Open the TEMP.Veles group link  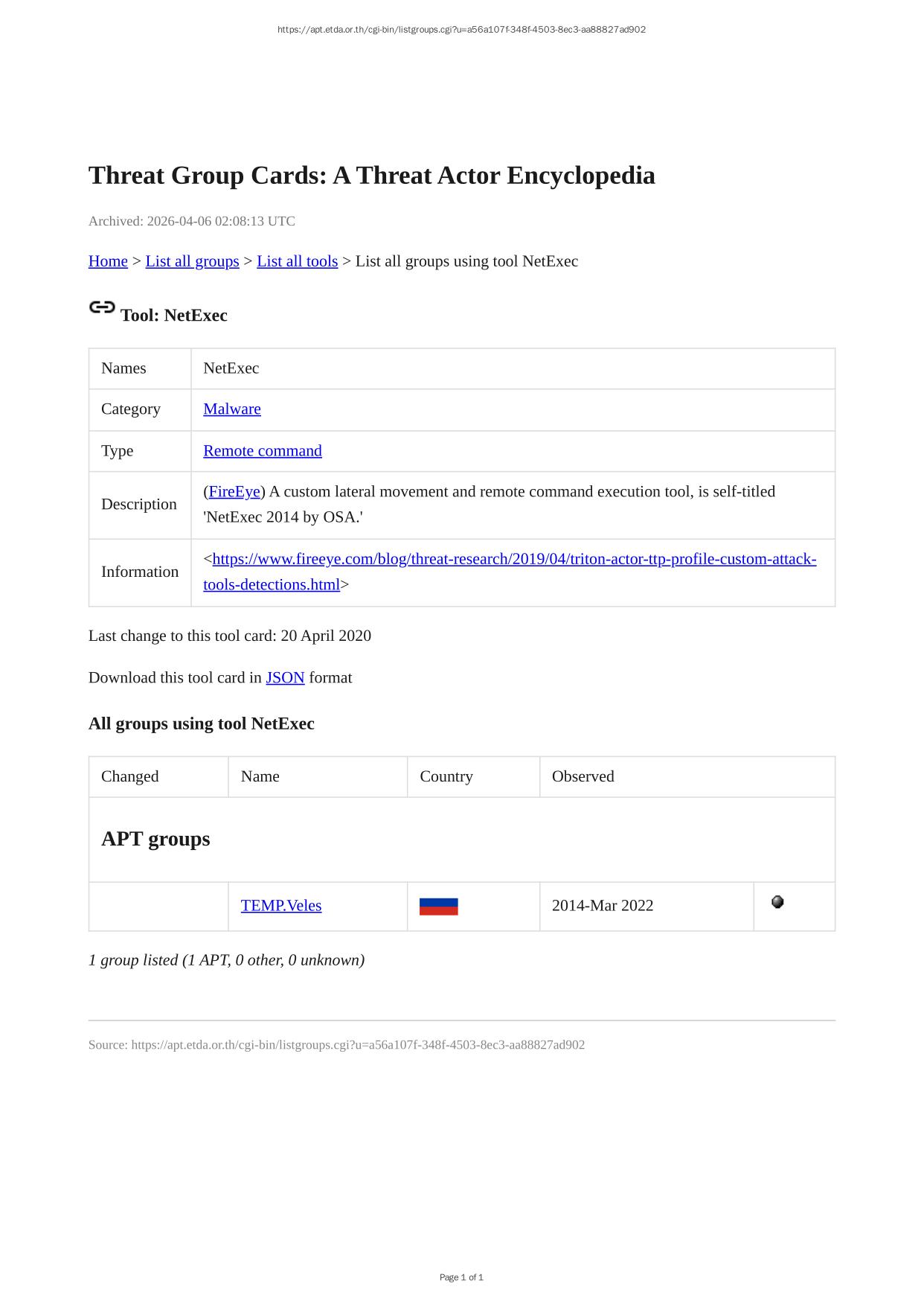coord(281,905)
